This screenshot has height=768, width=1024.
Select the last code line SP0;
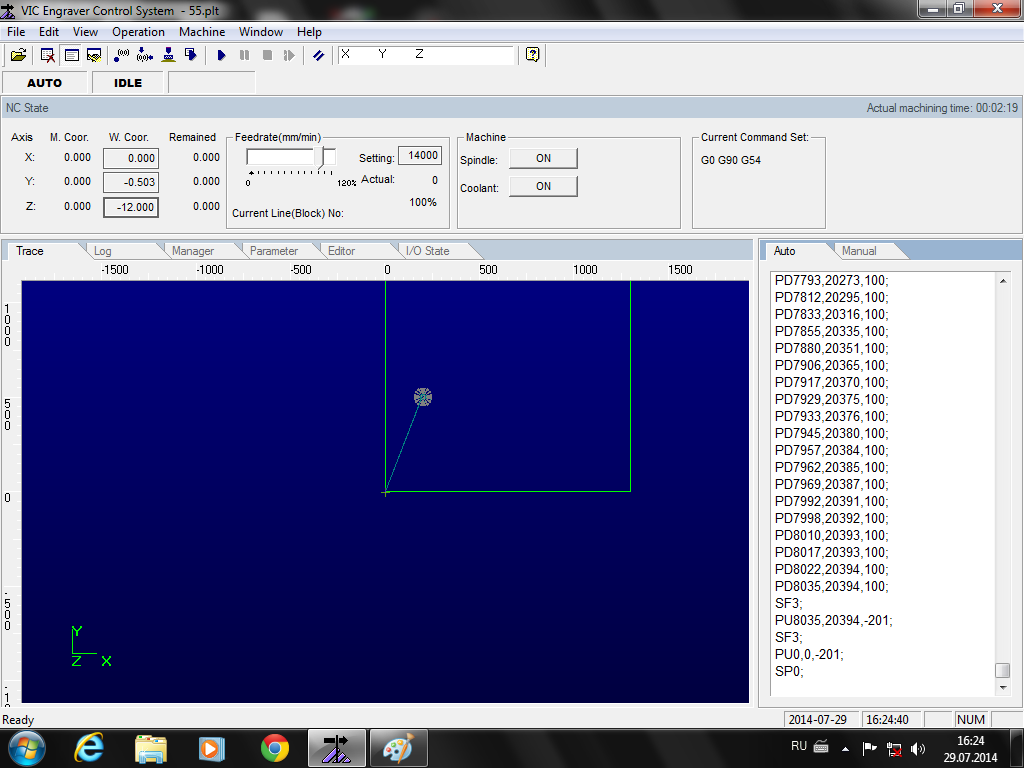(x=789, y=671)
